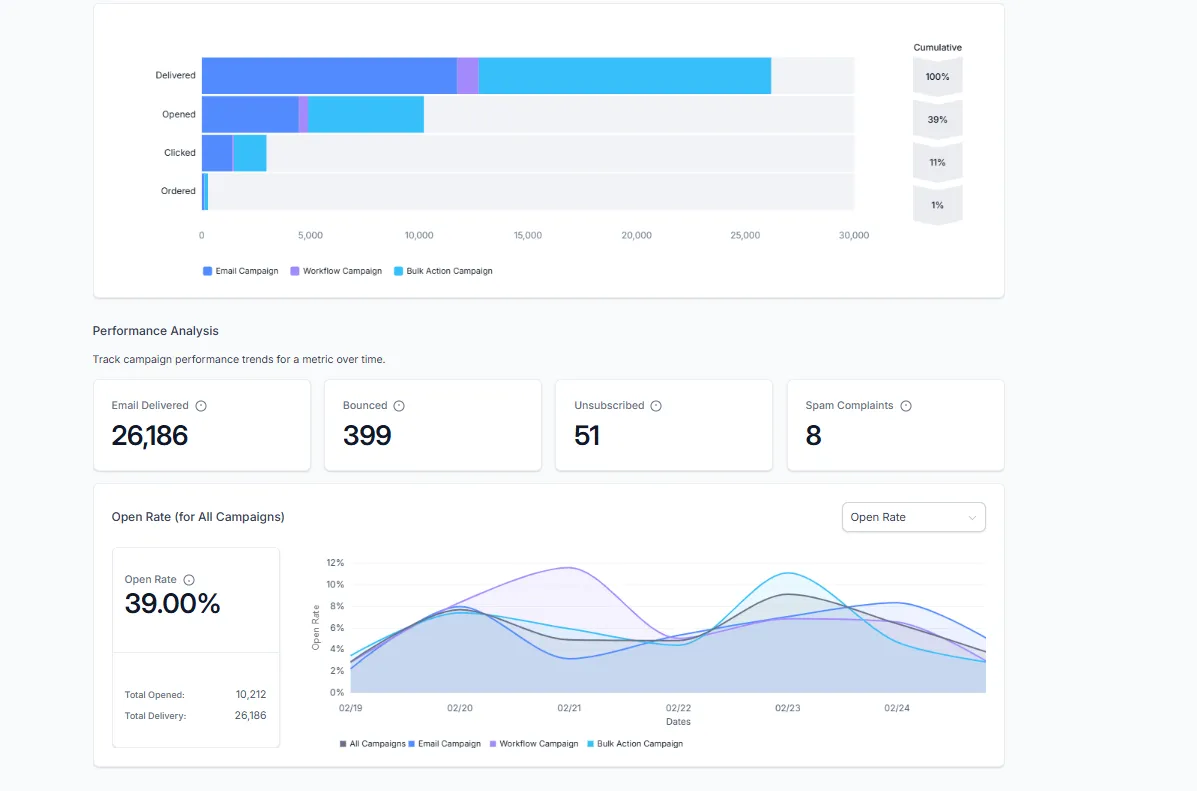Toggle Workflow Campaign series in line chart legend
Screen dimensions: 1197x791
[534, 744]
